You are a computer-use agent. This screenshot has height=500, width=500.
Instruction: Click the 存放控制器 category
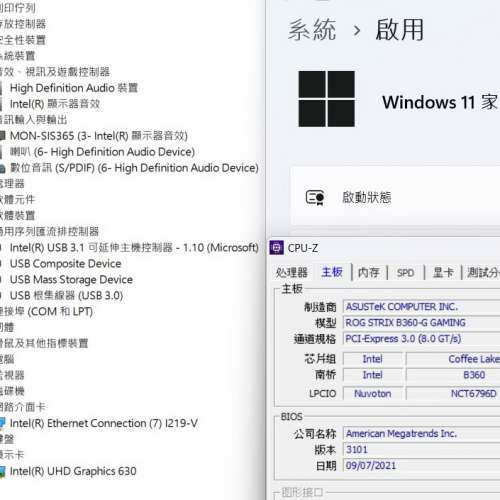tap(23, 24)
